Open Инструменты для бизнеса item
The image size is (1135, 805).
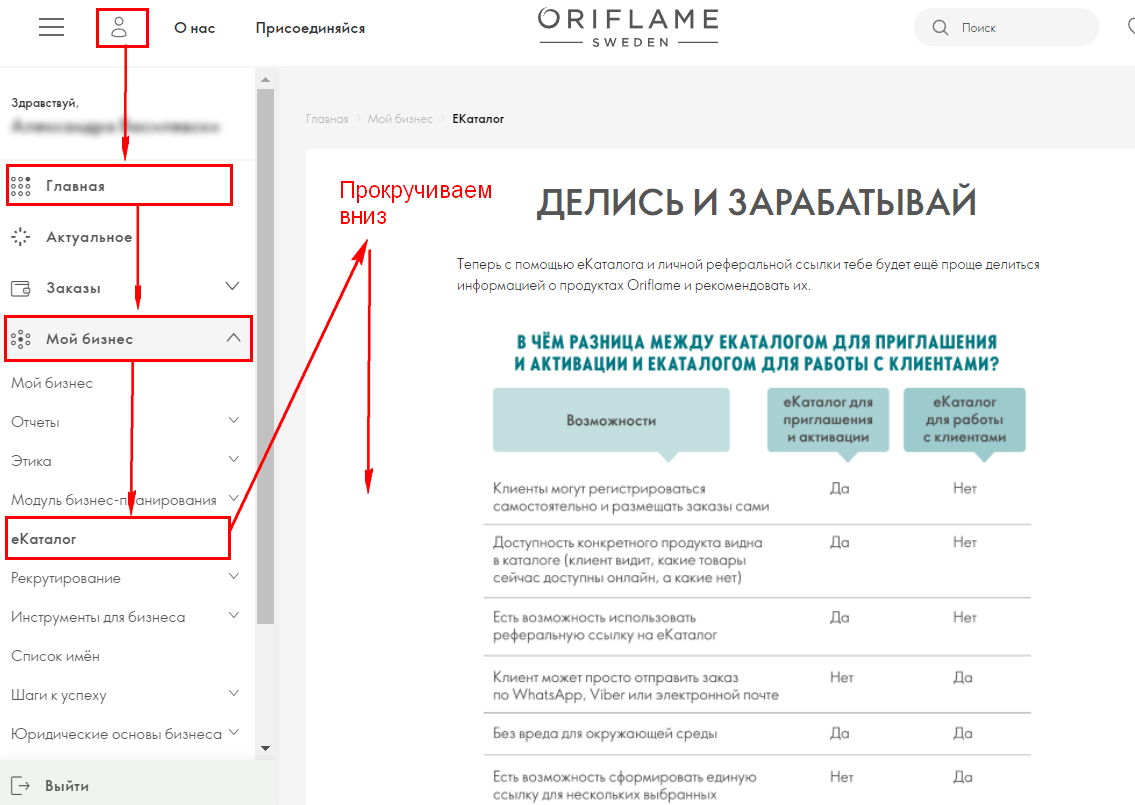tap(98, 618)
